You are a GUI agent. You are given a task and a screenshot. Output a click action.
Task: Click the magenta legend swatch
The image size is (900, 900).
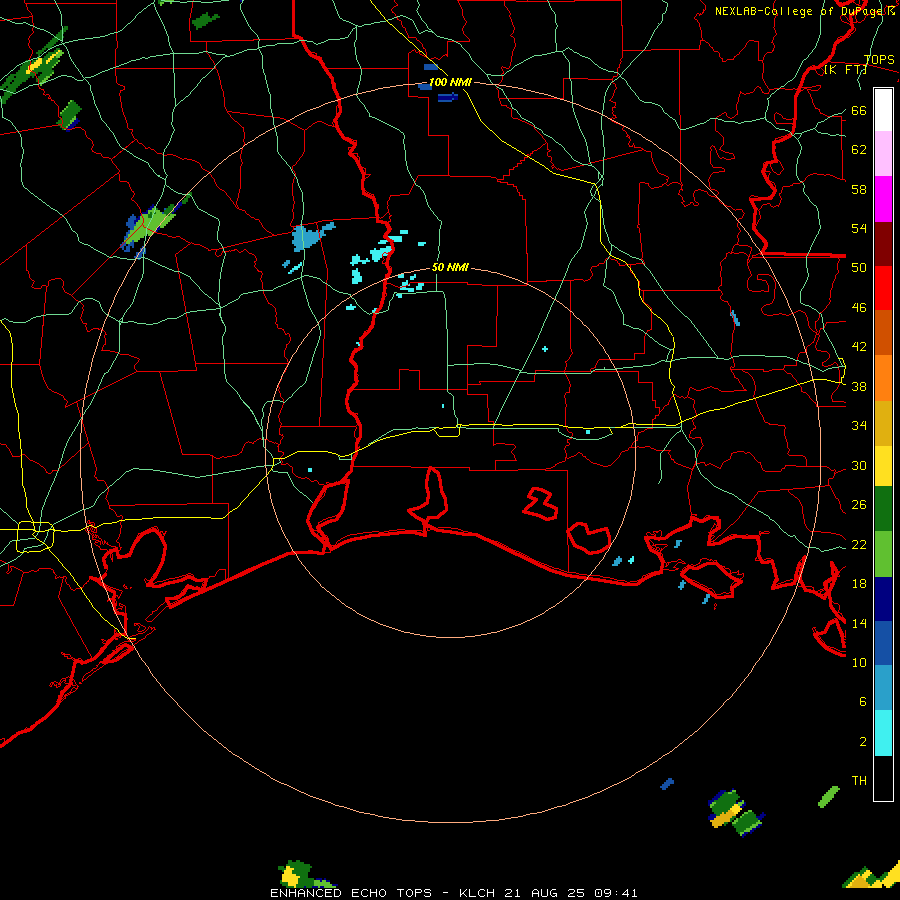click(883, 199)
